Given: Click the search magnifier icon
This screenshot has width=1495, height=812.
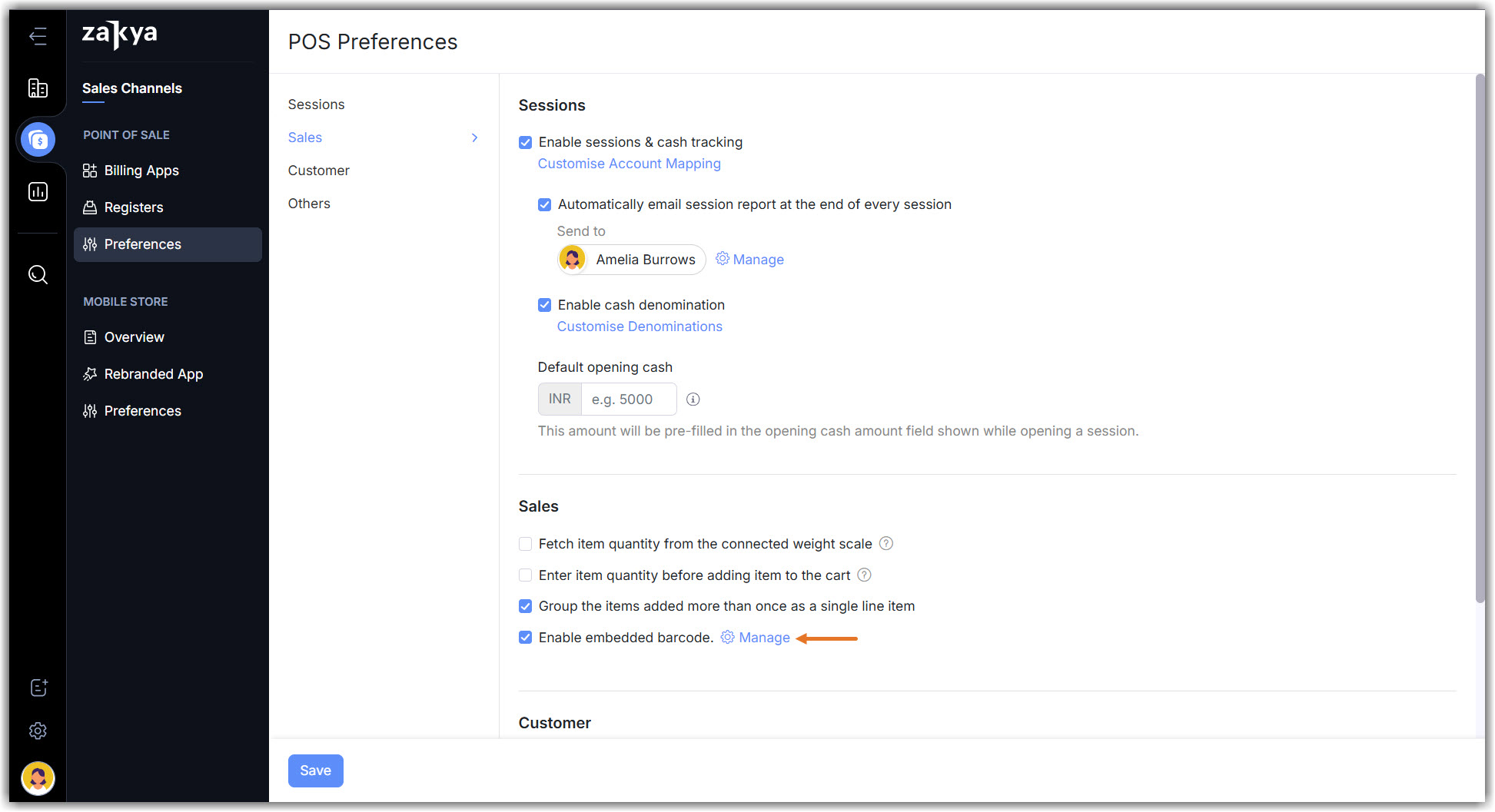Looking at the screenshot, I should pyautogui.click(x=38, y=274).
